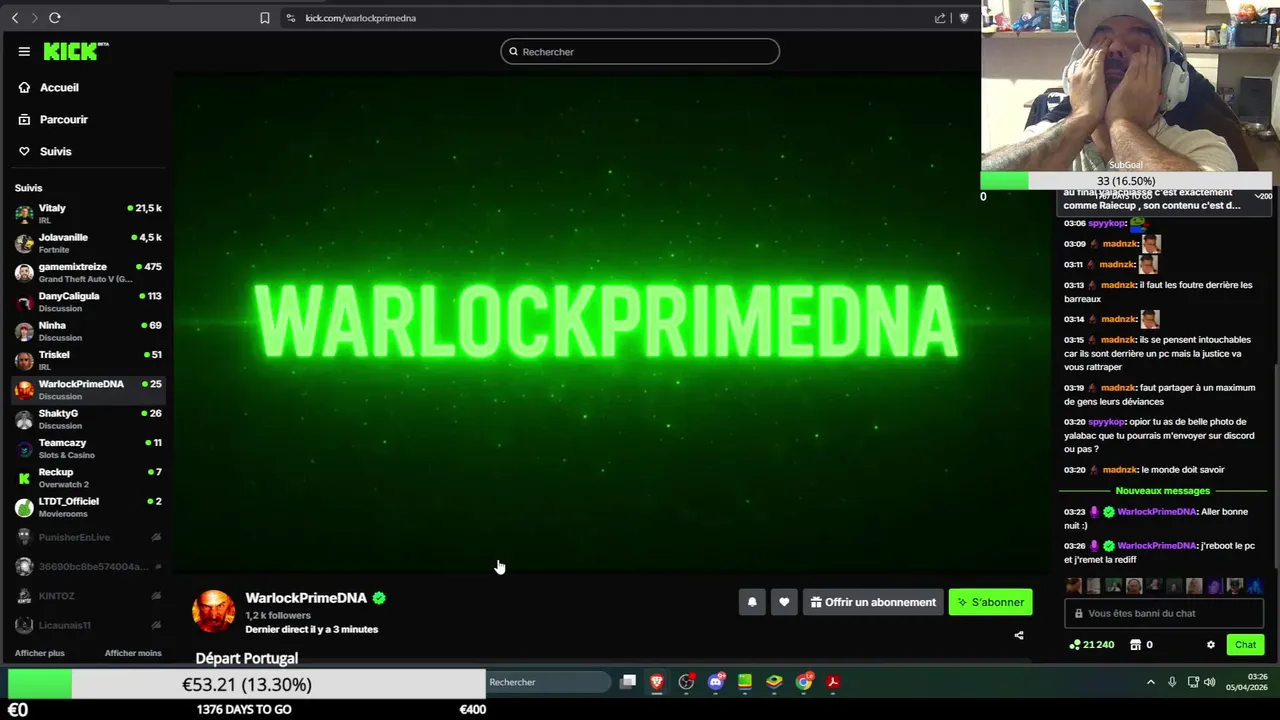Click the green S'abonner button
The image size is (1280, 720).
990,602
